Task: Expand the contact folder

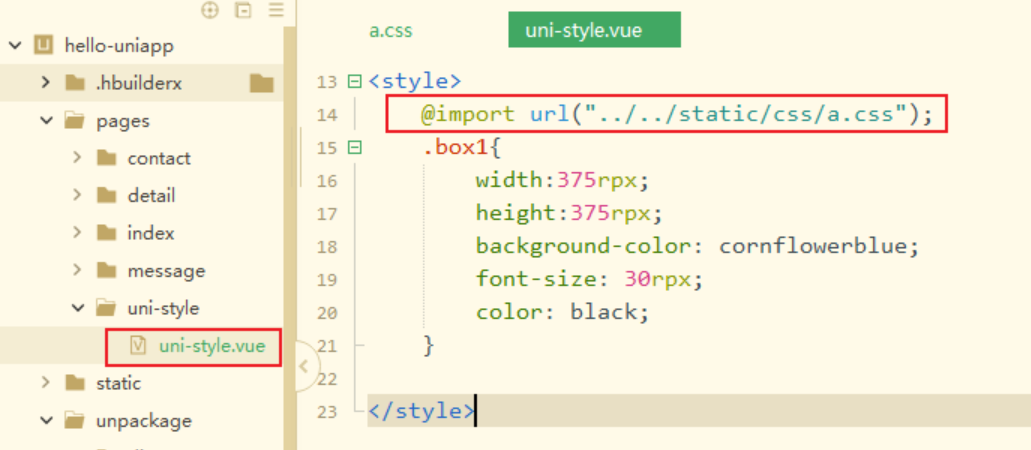Action: [77, 158]
